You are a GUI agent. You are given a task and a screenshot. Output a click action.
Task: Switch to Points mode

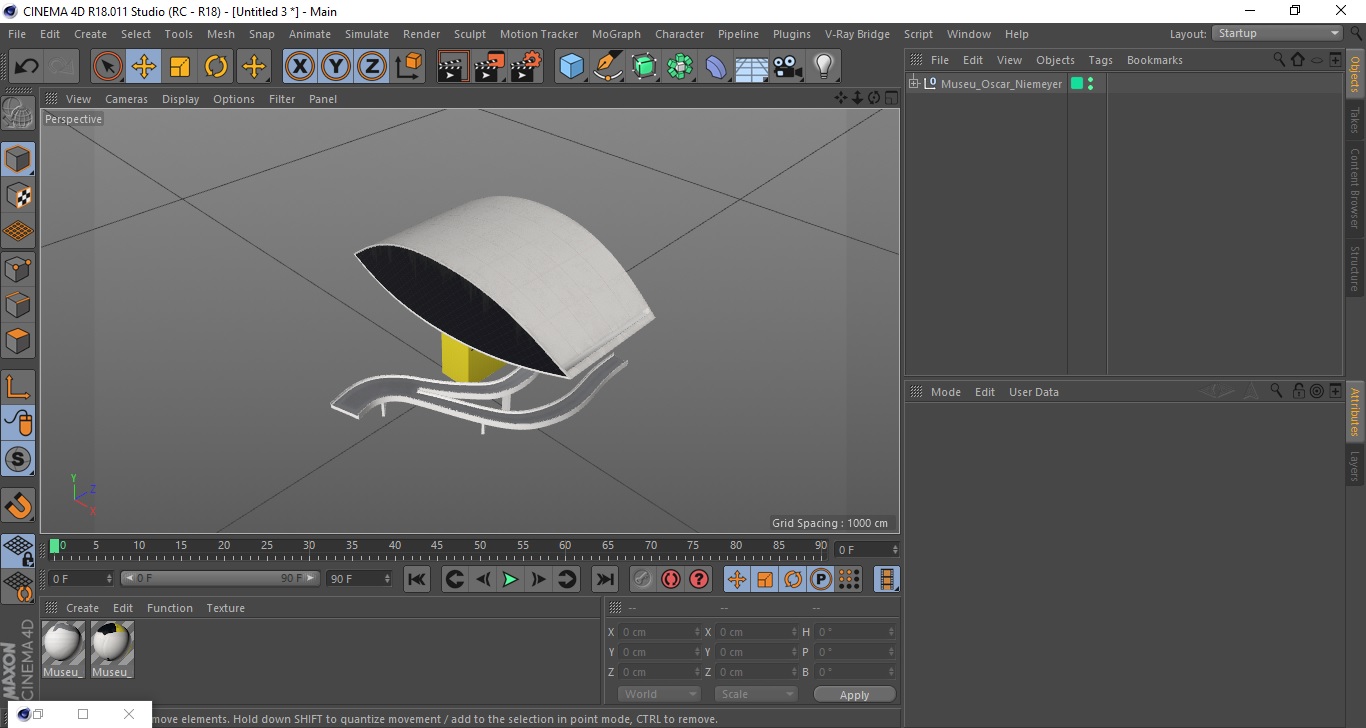(18, 268)
